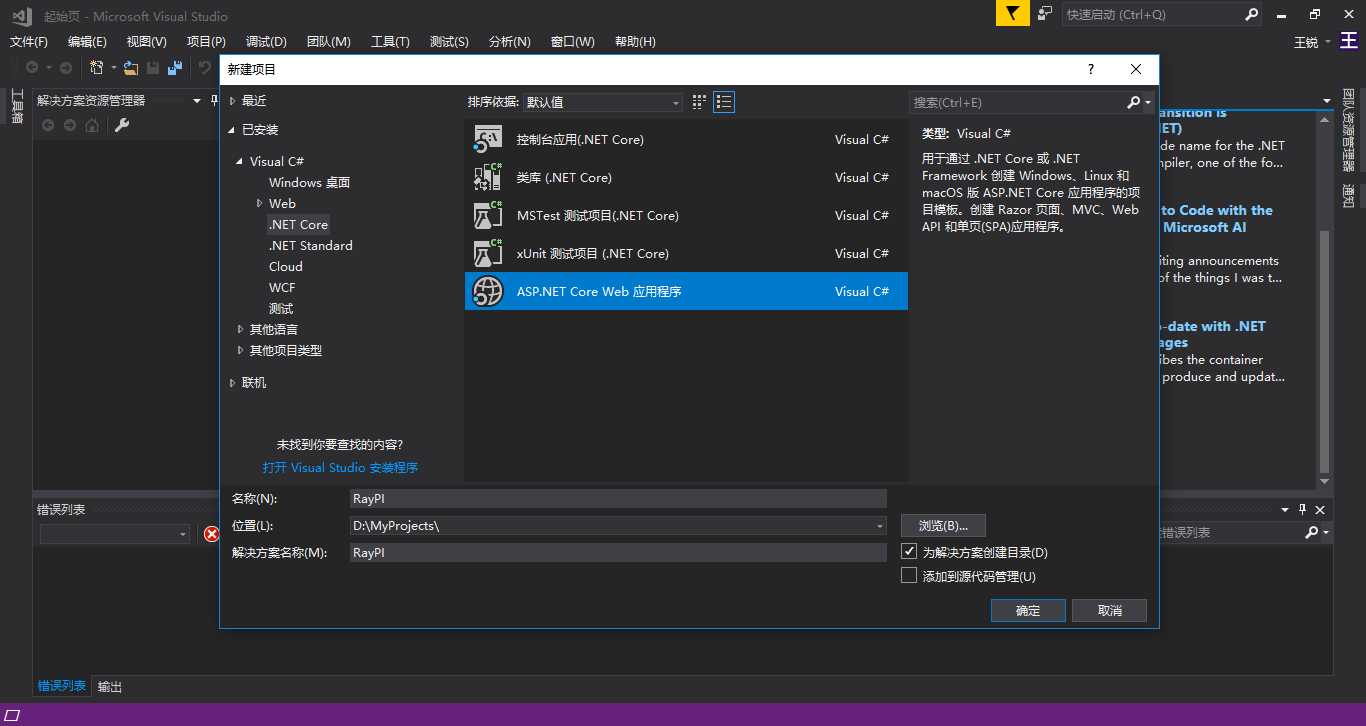Click the home icon in Solution Explorer toolbar
Screen dimensions: 1366x726
[x=92, y=125]
